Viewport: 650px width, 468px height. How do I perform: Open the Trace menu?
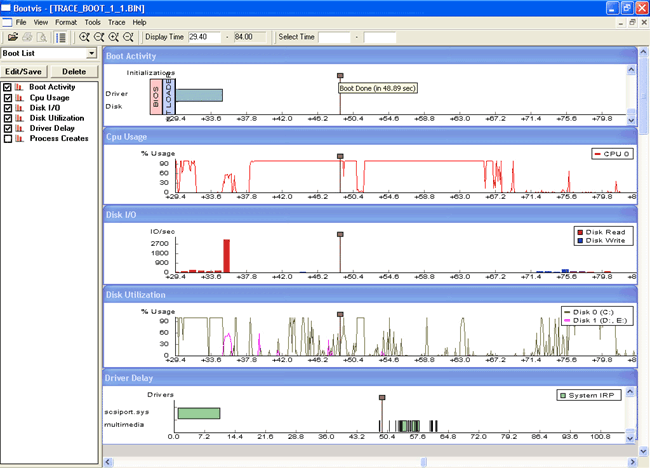[116, 22]
